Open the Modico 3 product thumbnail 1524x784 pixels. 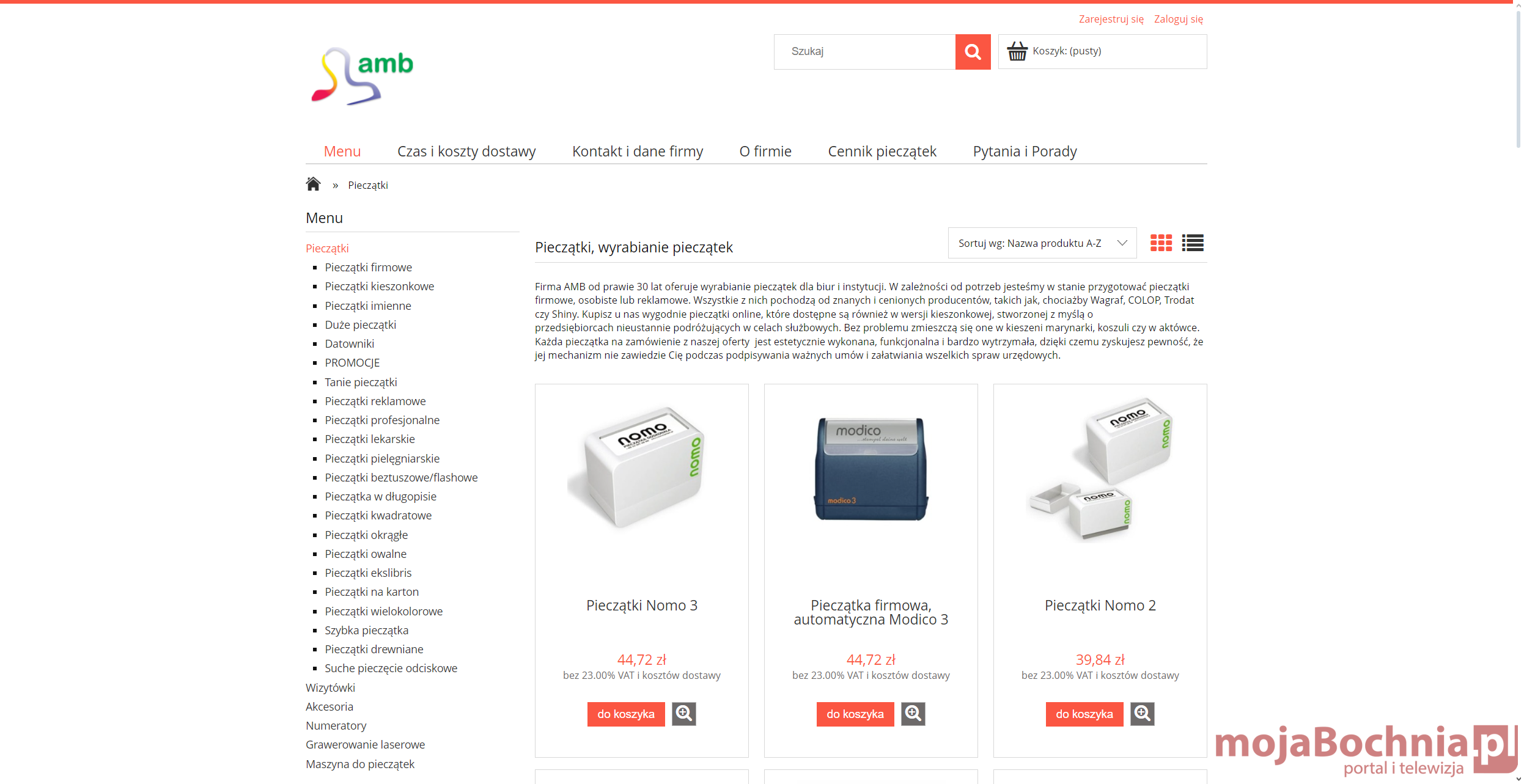(x=871, y=469)
